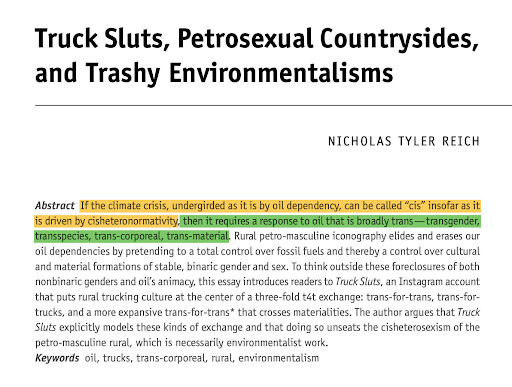This screenshot has height=387, width=512.
Task: Click the keyword "trans-corporeal" in keywords line
Action: (x=171, y=358)
